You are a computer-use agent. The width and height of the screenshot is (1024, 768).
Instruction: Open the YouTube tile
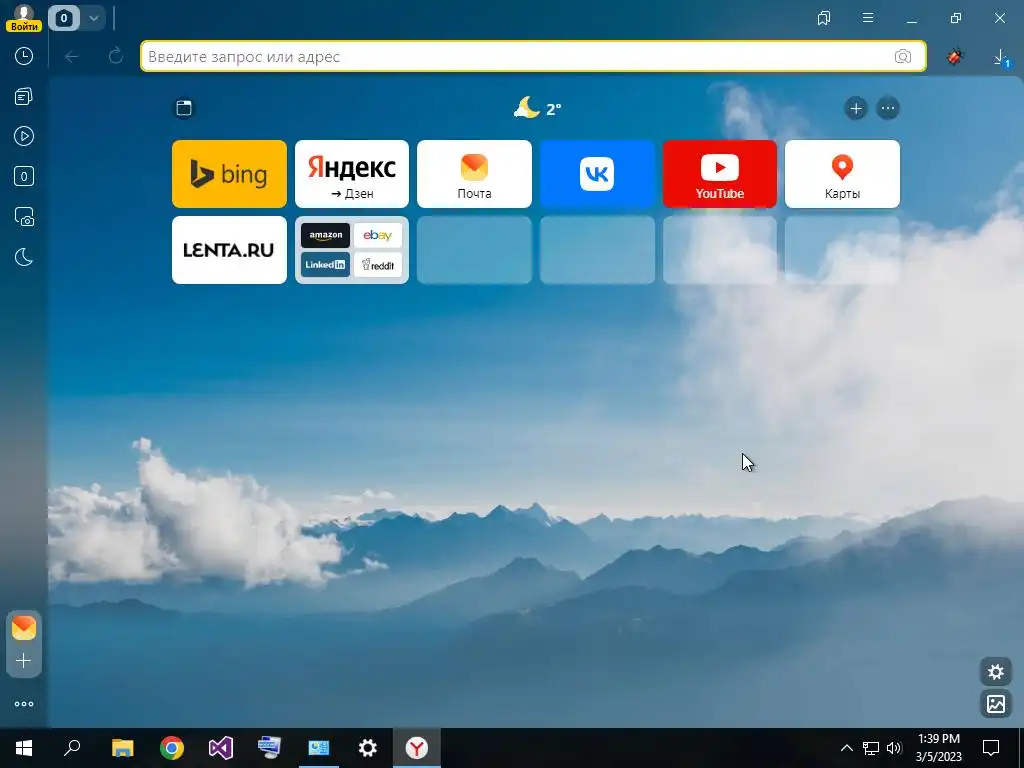720,174
